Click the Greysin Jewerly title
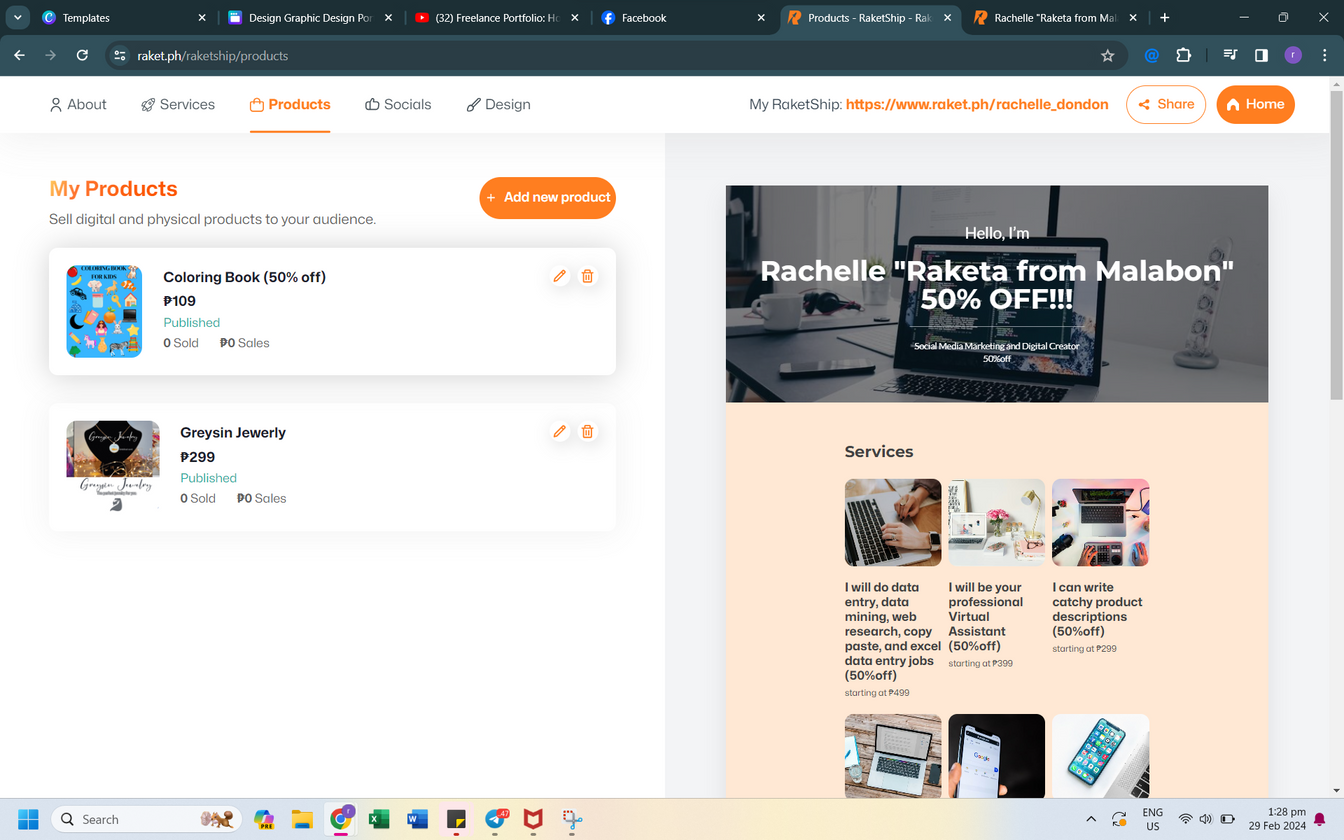 click(233, 432)
